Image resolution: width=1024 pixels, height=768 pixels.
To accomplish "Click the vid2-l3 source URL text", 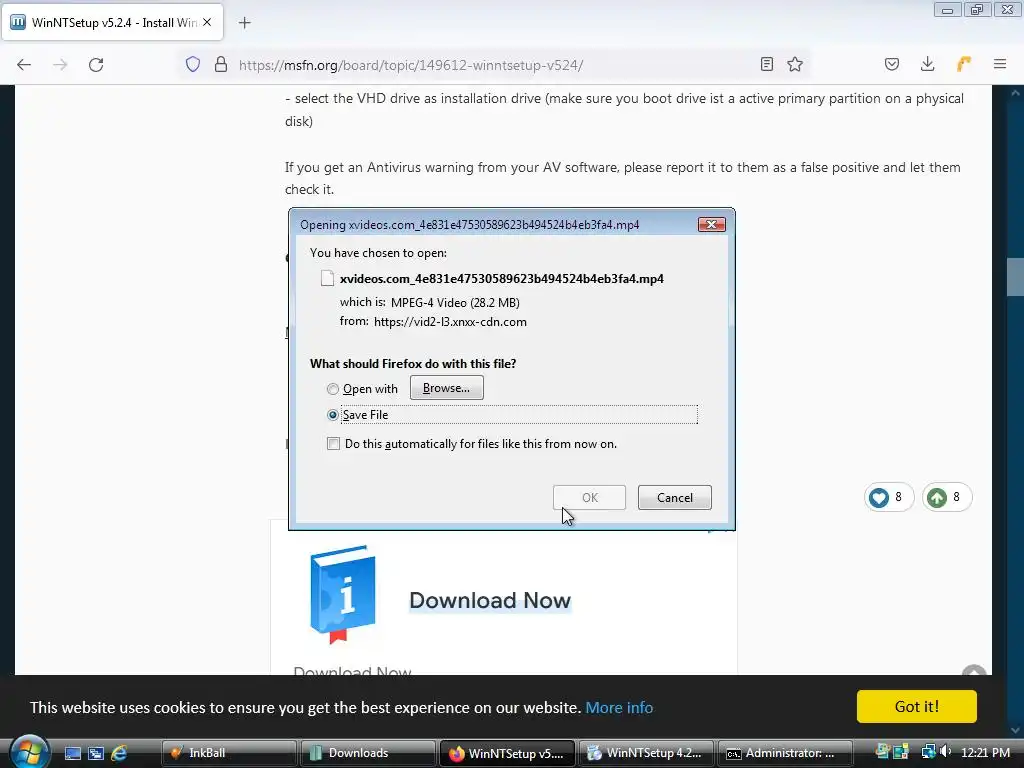I will click(x=450, y=322).
